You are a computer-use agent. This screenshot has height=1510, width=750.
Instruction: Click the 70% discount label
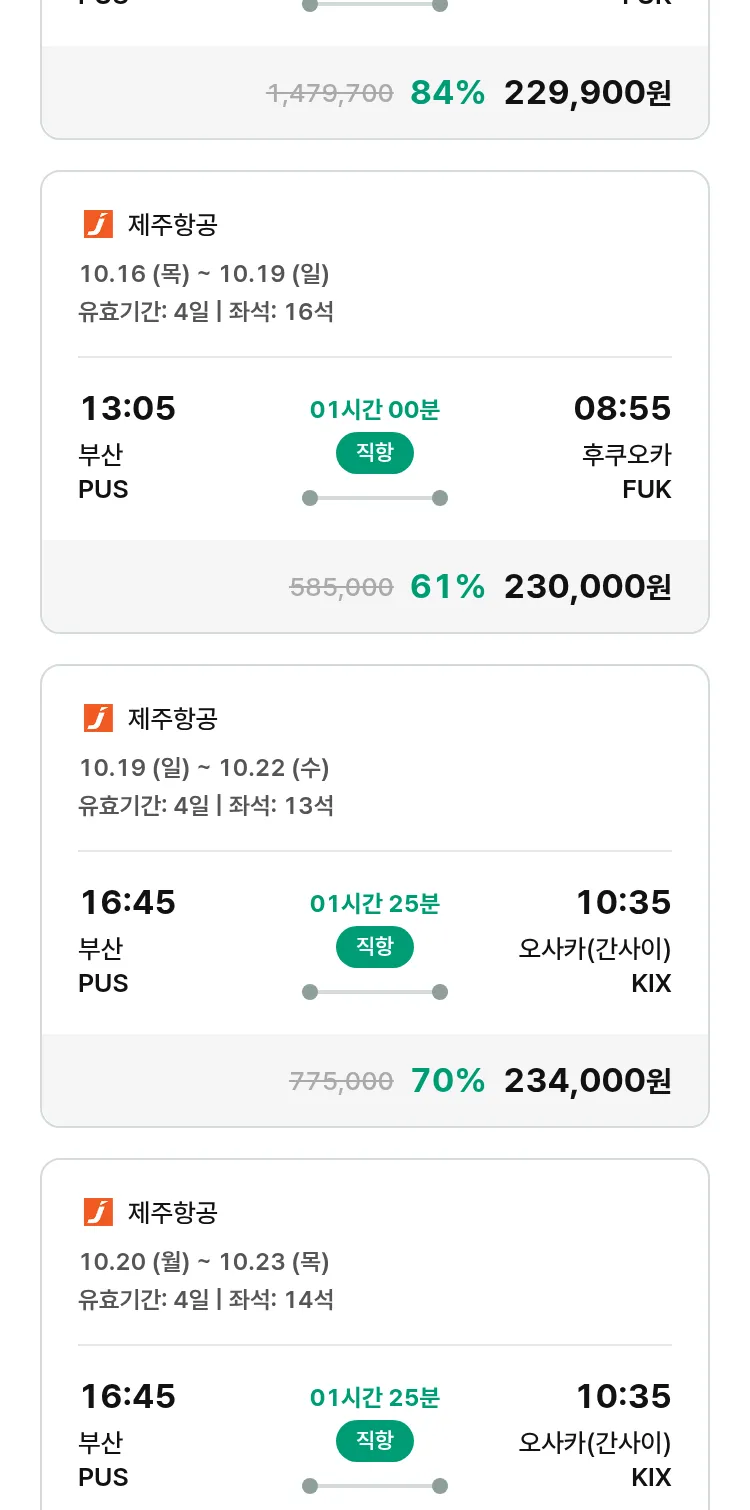[x=447, y=1081]
